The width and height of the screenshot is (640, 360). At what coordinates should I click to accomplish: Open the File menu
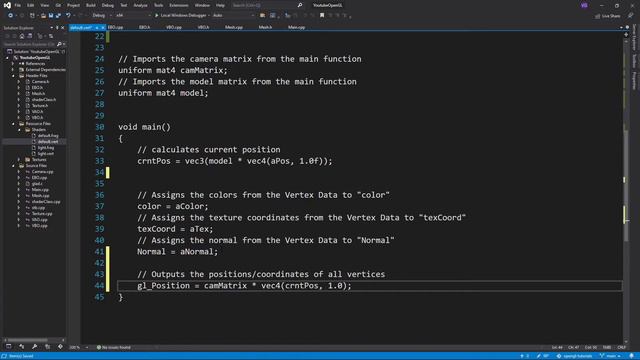18,5
